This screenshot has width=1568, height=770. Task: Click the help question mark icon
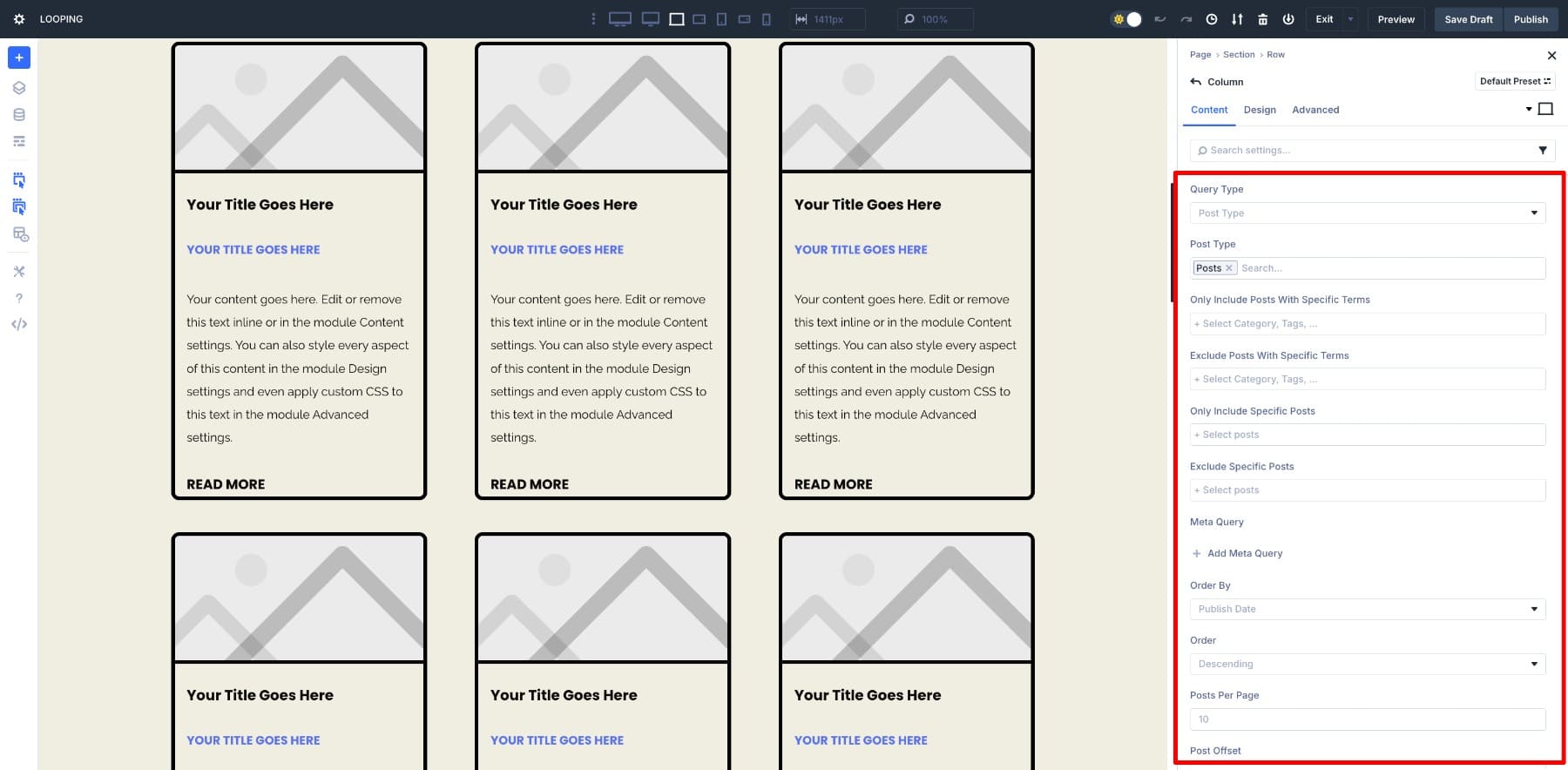pos(19,298)
